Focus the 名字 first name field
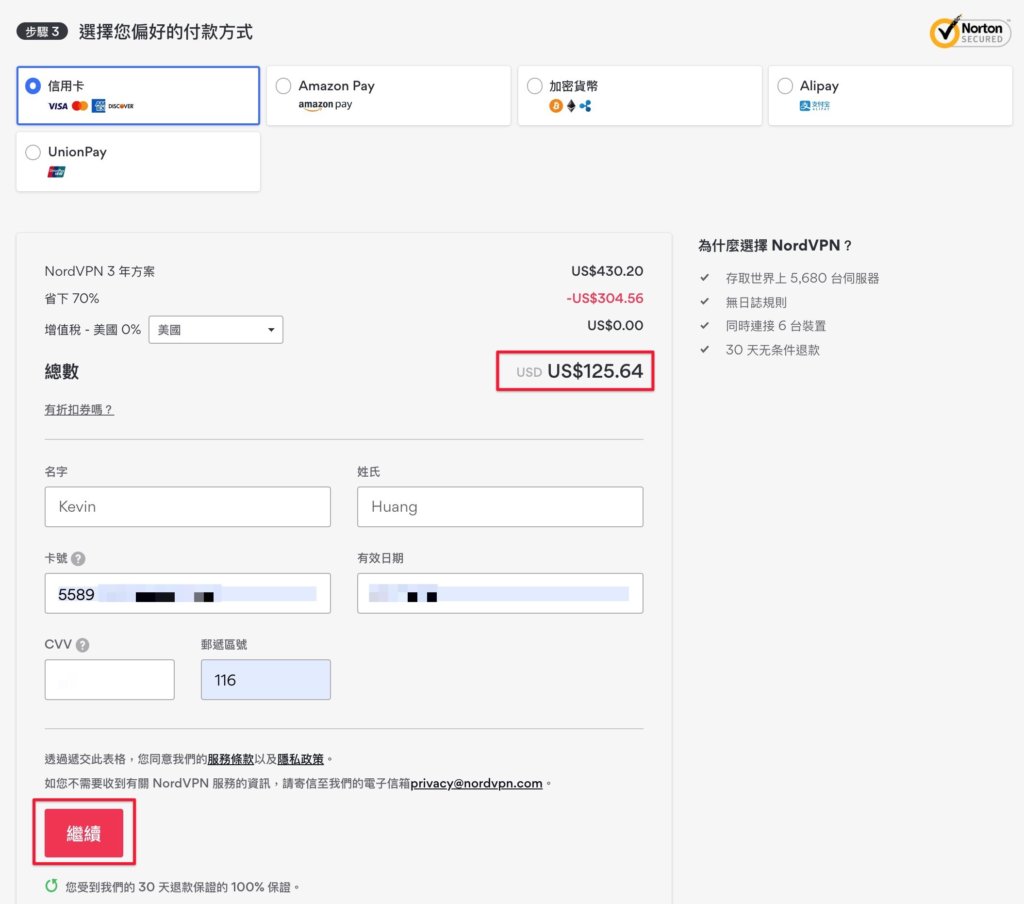The height and width of the screenshot is (904, 1024). pos(187,506)
